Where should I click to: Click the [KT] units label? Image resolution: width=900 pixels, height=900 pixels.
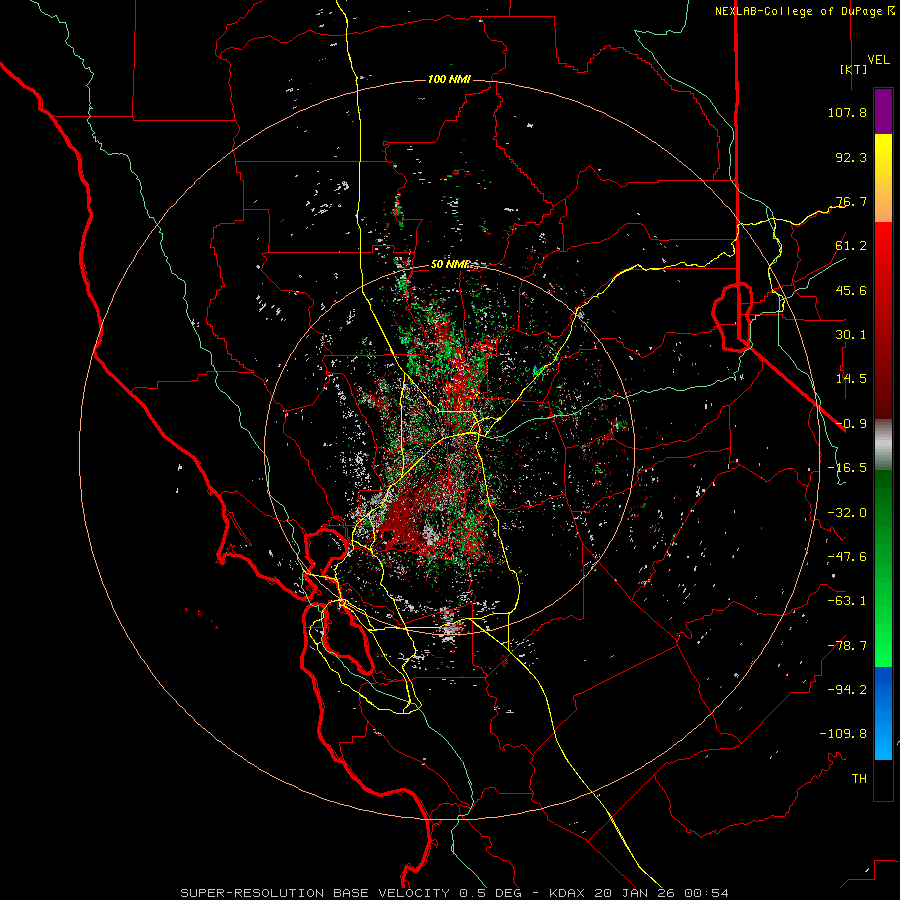click(x=853, y=69)
